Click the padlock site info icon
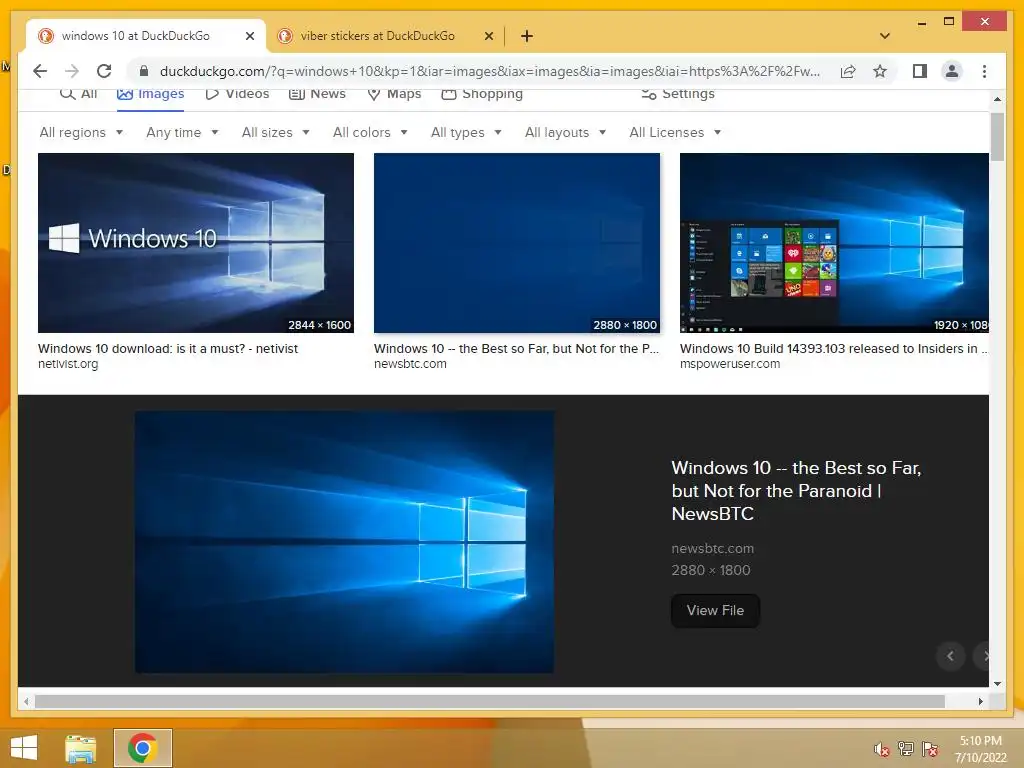This screenshot has width=1024, height=768. click(x=144, y=71)
